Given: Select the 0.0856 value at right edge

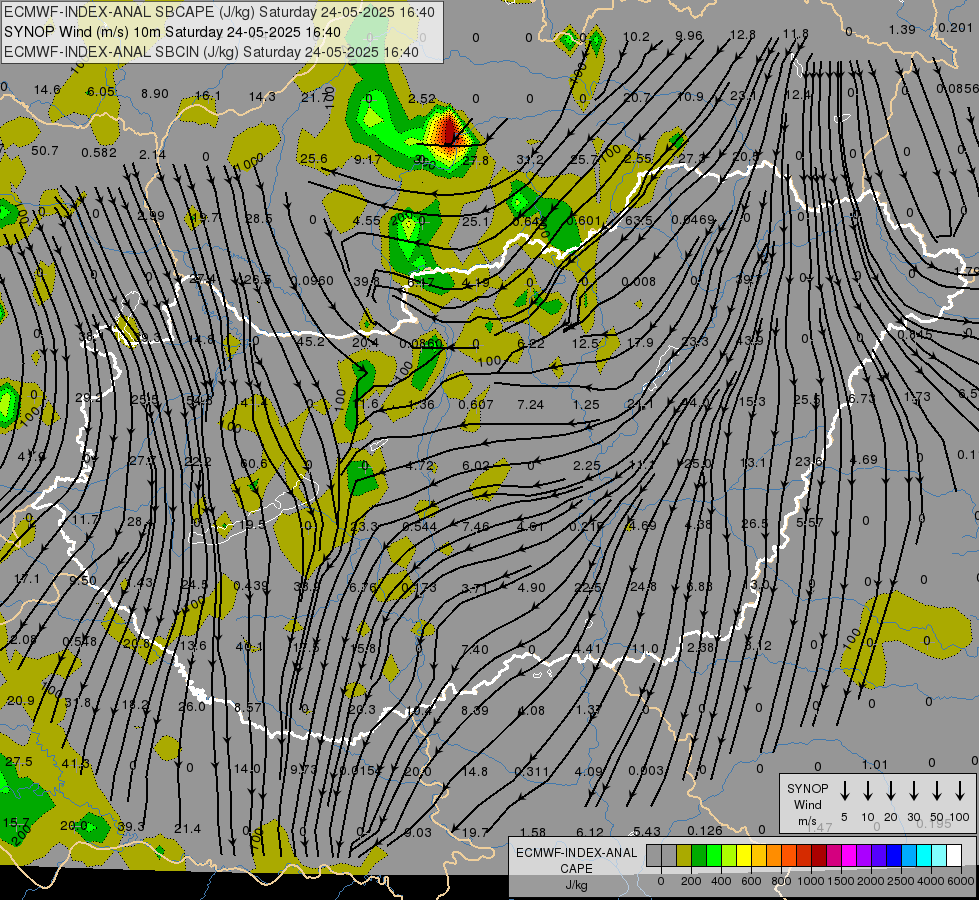Looking at the screenshot, I should pyautogui.click(x=958, y=89).
